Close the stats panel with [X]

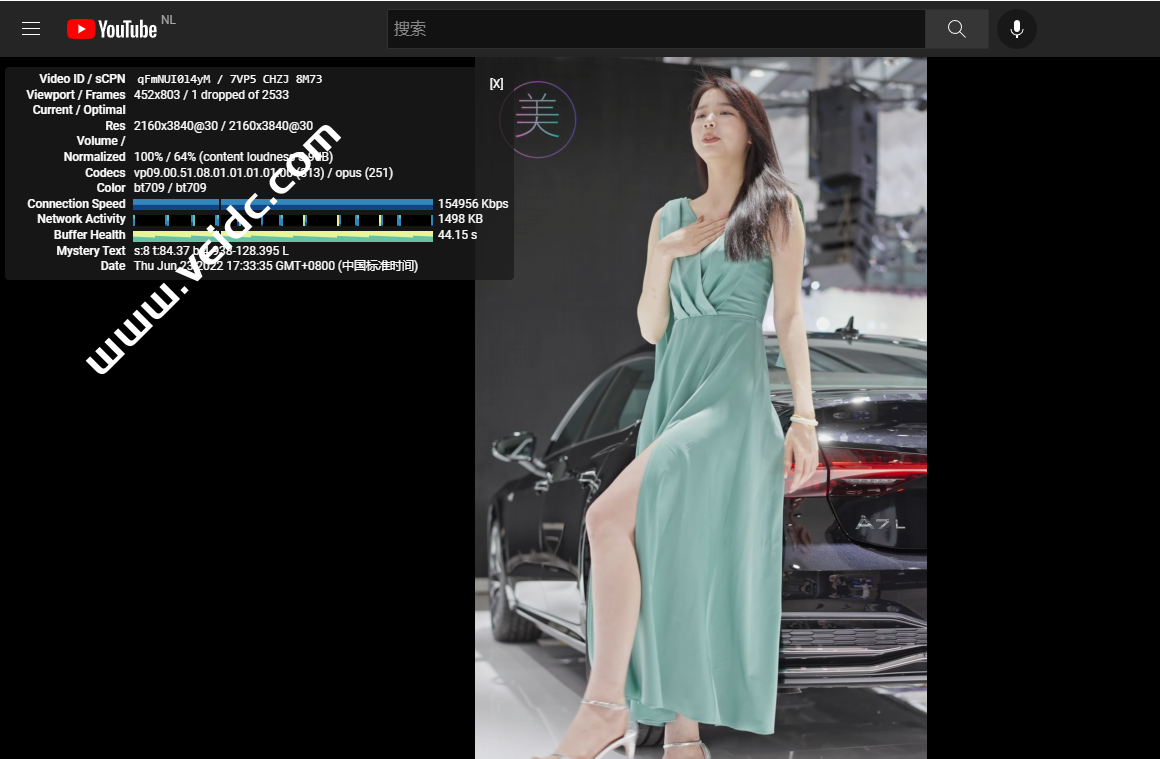(x=496, y=84)
